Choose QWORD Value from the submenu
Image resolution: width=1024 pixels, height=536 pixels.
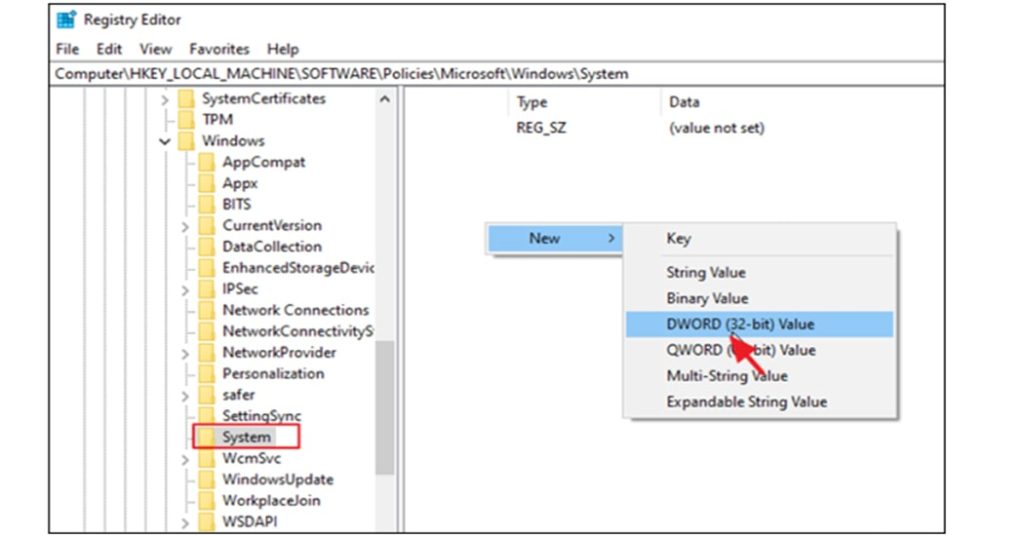[x=760, y=351]
